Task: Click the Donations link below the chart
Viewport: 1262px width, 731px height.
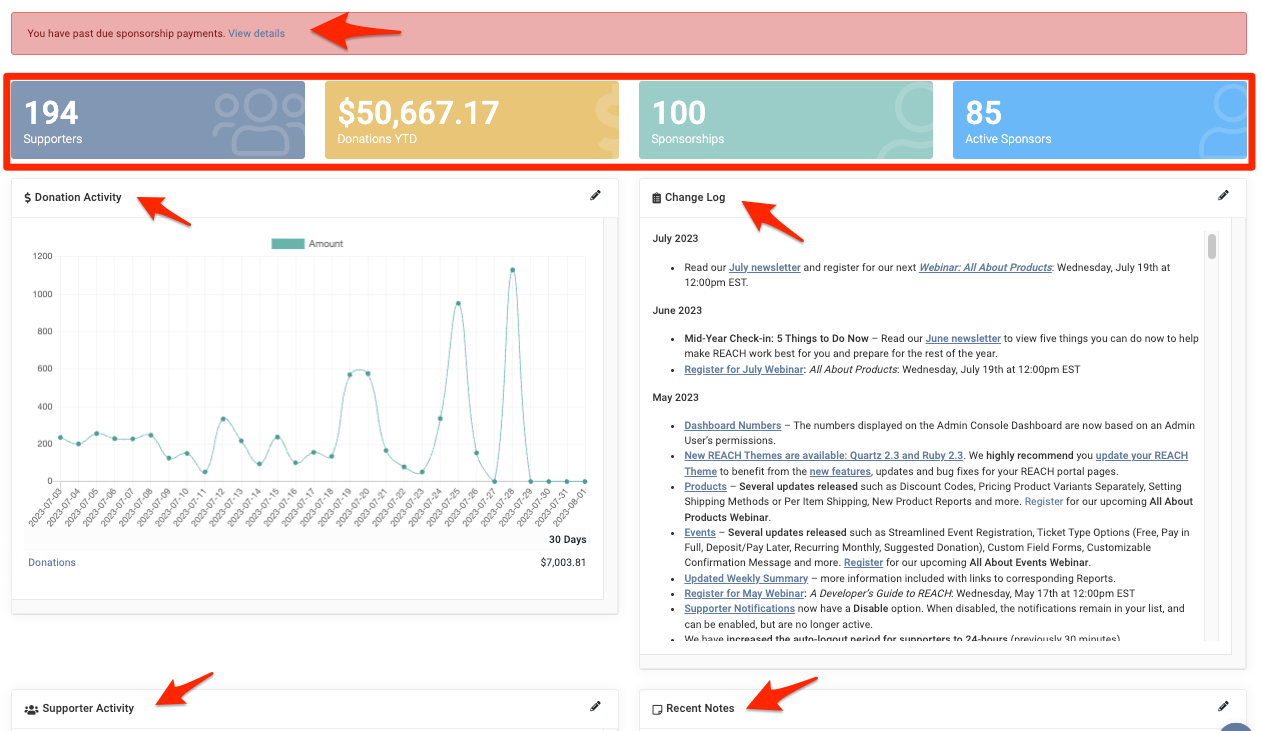Action: coord(51,562)
